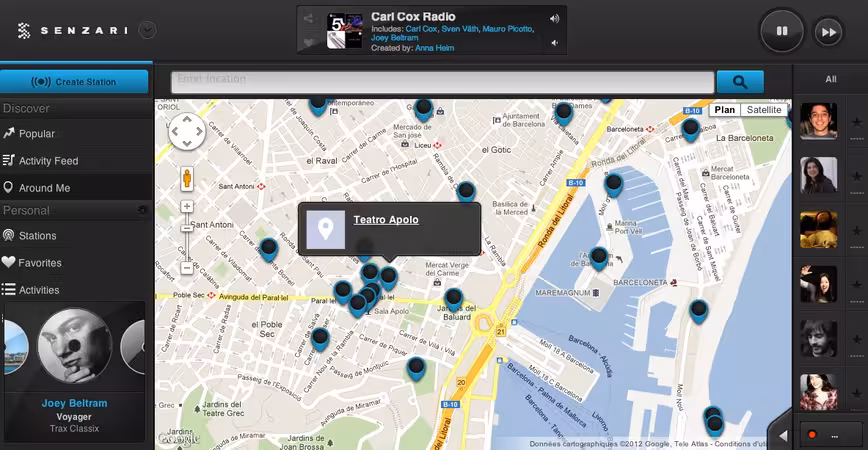Click the share icon beside album art
The width and height of the screenshot is (868, 450).
point(308,18)
